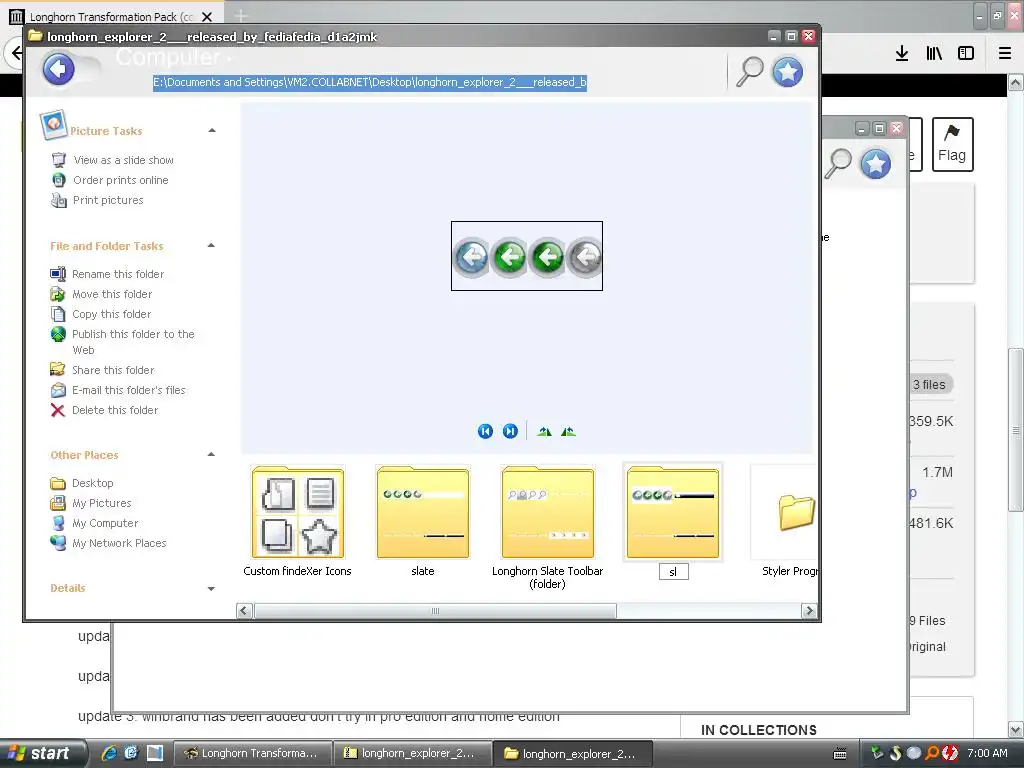
Task: Switch to Longhorn Transformation Pack tab
Action: (111, 16)
